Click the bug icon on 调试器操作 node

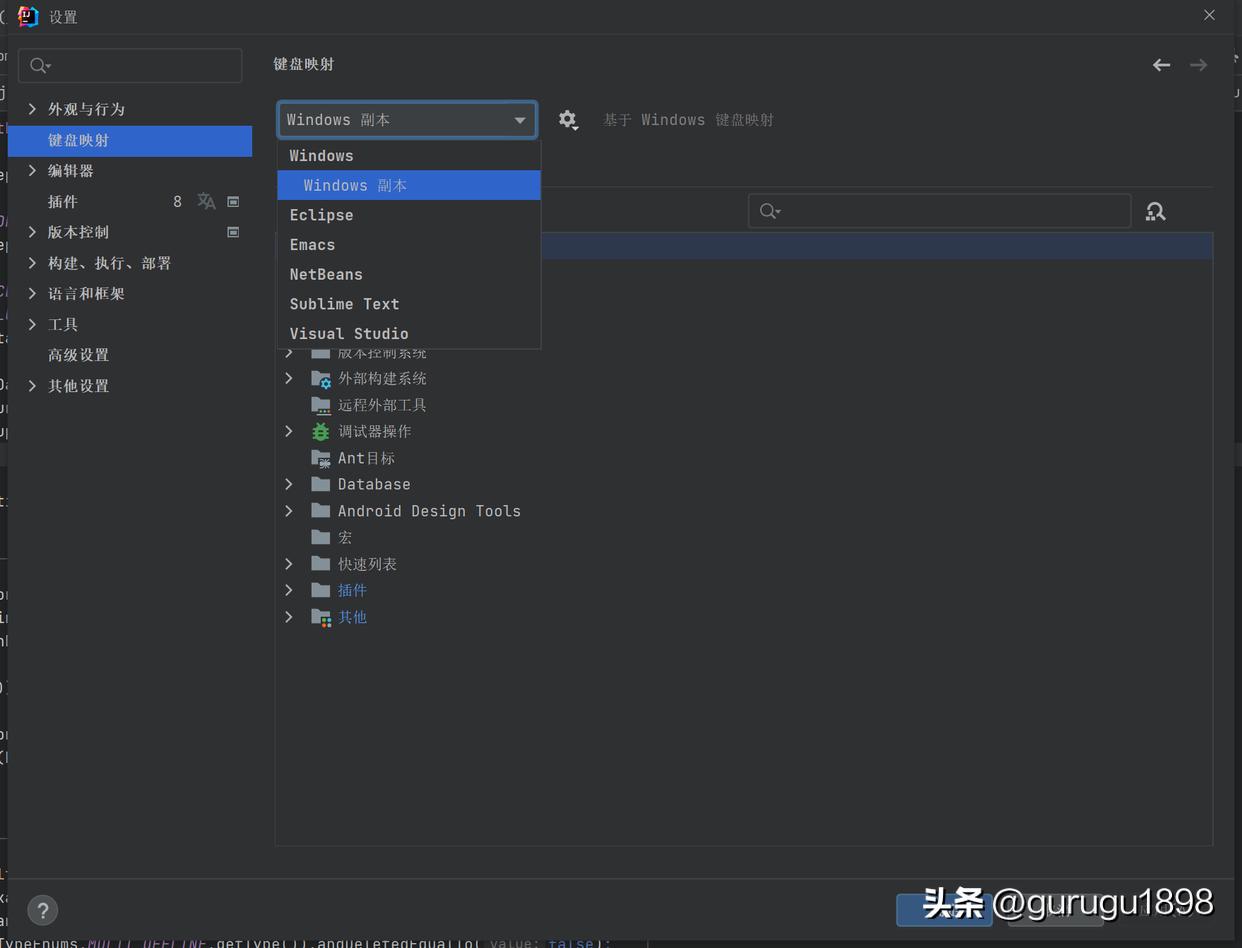point(320,431)
